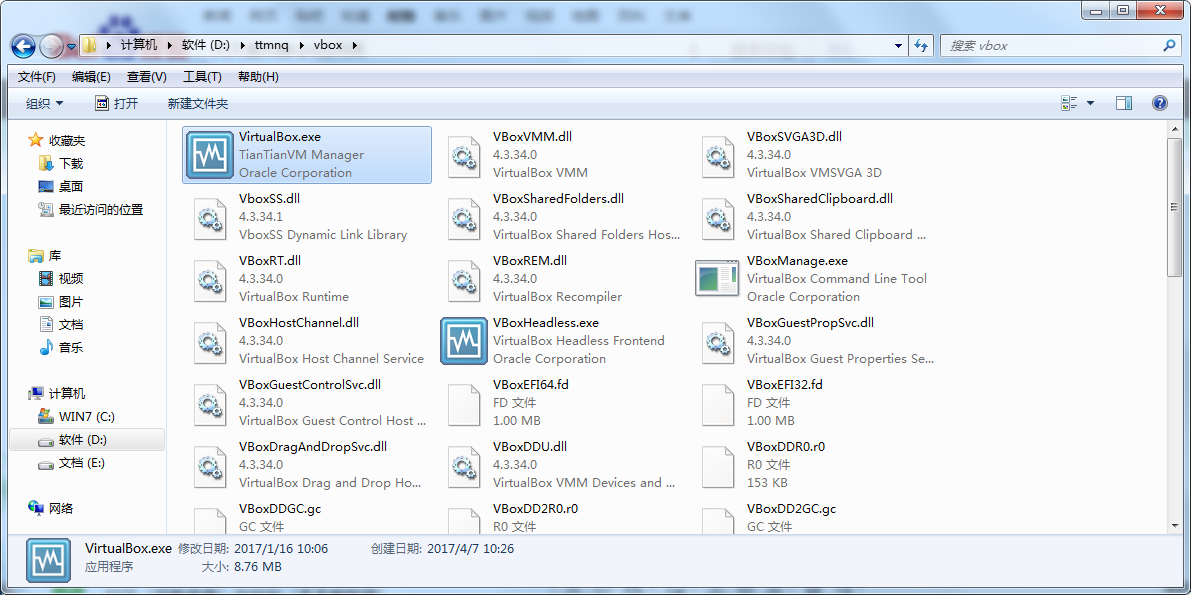Click the 新建文件夹 button

(197, 103)
